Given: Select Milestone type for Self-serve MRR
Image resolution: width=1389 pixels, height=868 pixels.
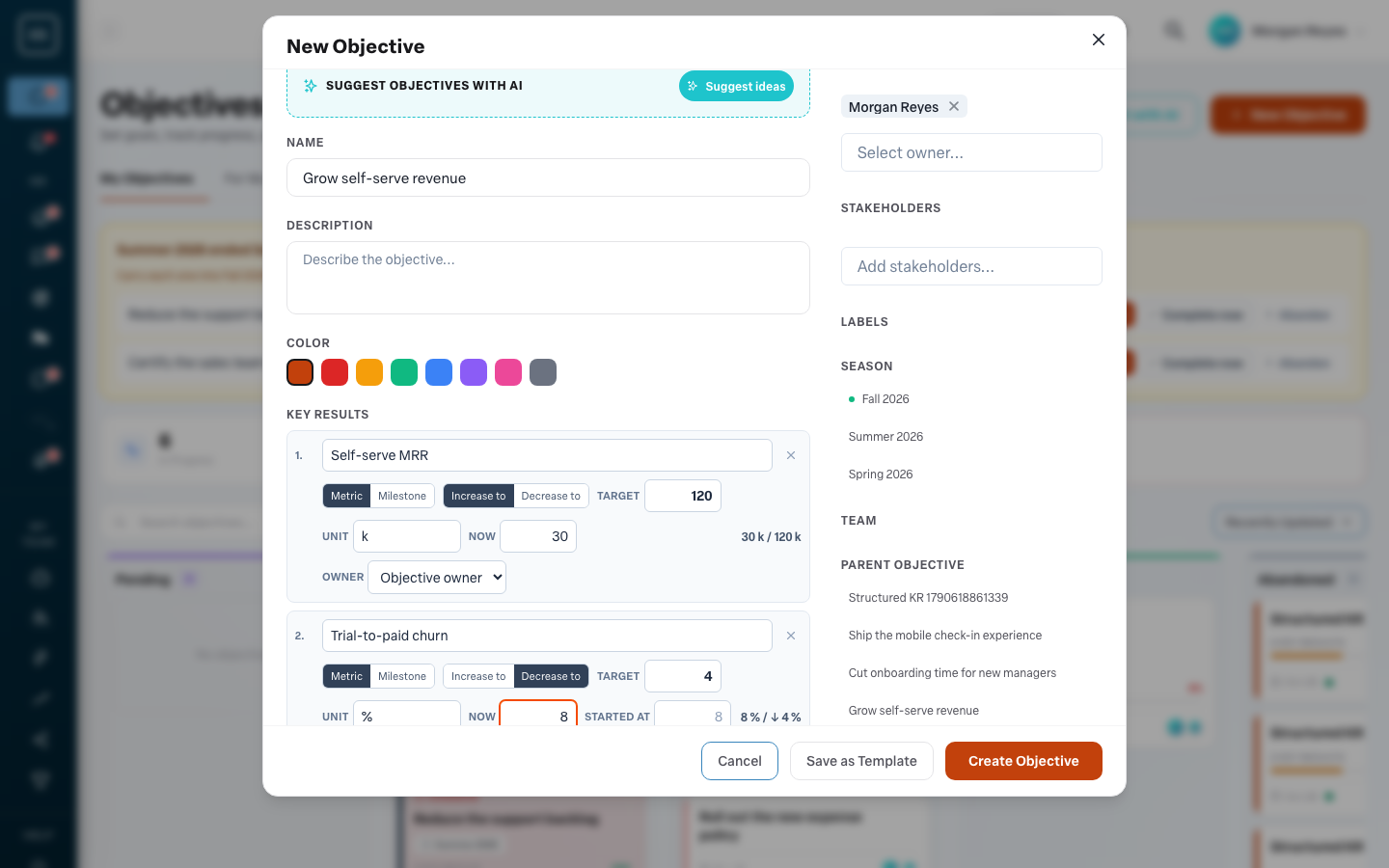Looking at the screenshot, I should 402,496.
